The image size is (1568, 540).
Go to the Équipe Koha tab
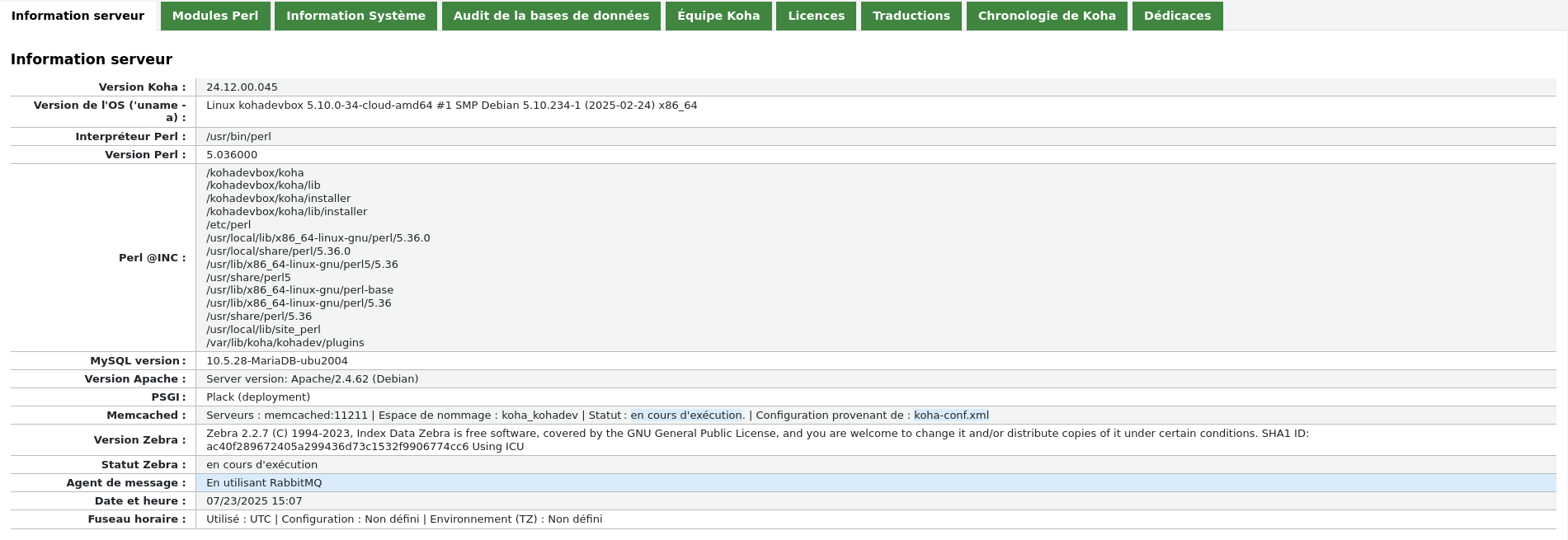click(718, 16)
